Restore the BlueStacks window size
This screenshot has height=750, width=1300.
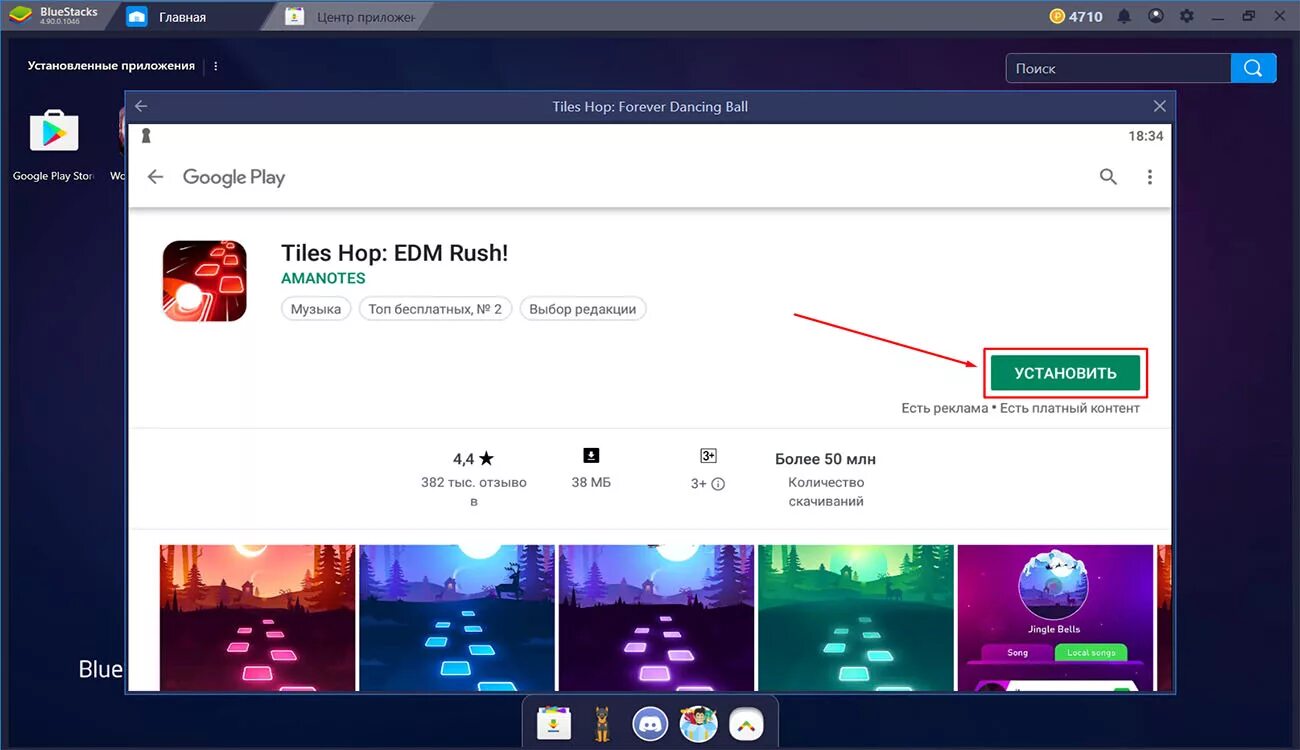tap(1248, 17)
